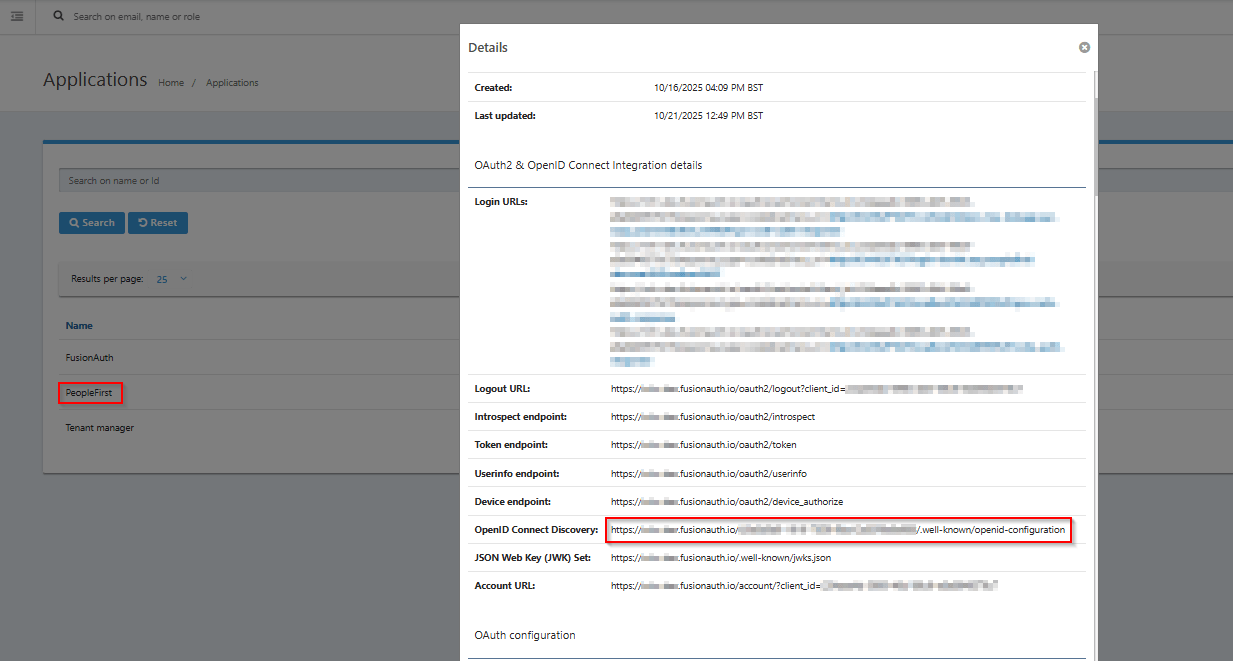This screenshot has height=661, width=1233.
Task: Open the Applications breadcrumb entry
Action: click(x=231, y=82)
